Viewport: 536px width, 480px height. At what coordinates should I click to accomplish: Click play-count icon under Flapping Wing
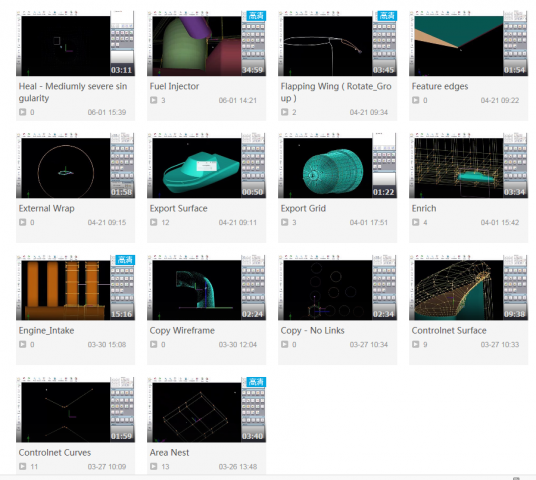(x=284, y=112)
